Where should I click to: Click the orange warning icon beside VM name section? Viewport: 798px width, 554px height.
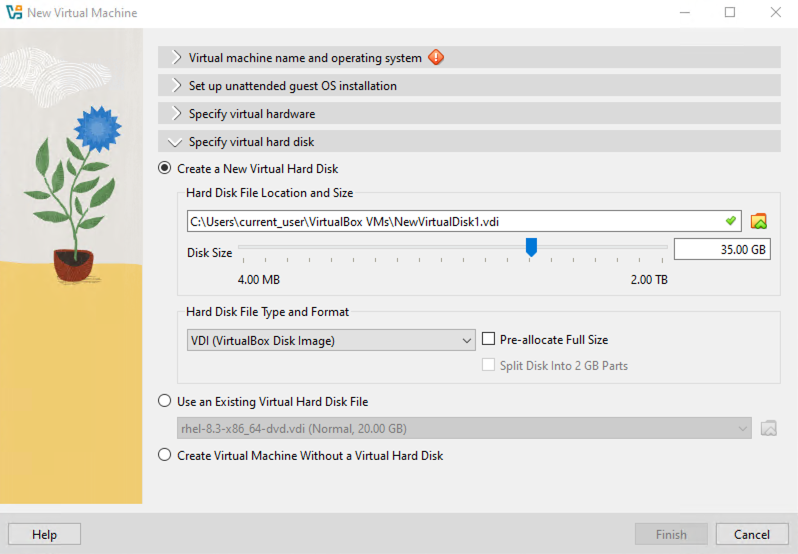point(436,57)
